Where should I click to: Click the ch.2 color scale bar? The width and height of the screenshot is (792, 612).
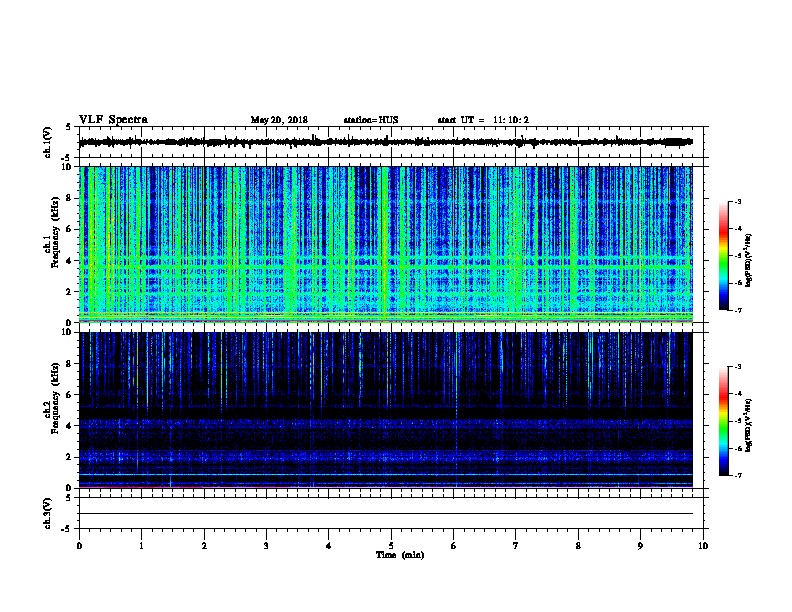pyautogui.click(x=724, y=421)
